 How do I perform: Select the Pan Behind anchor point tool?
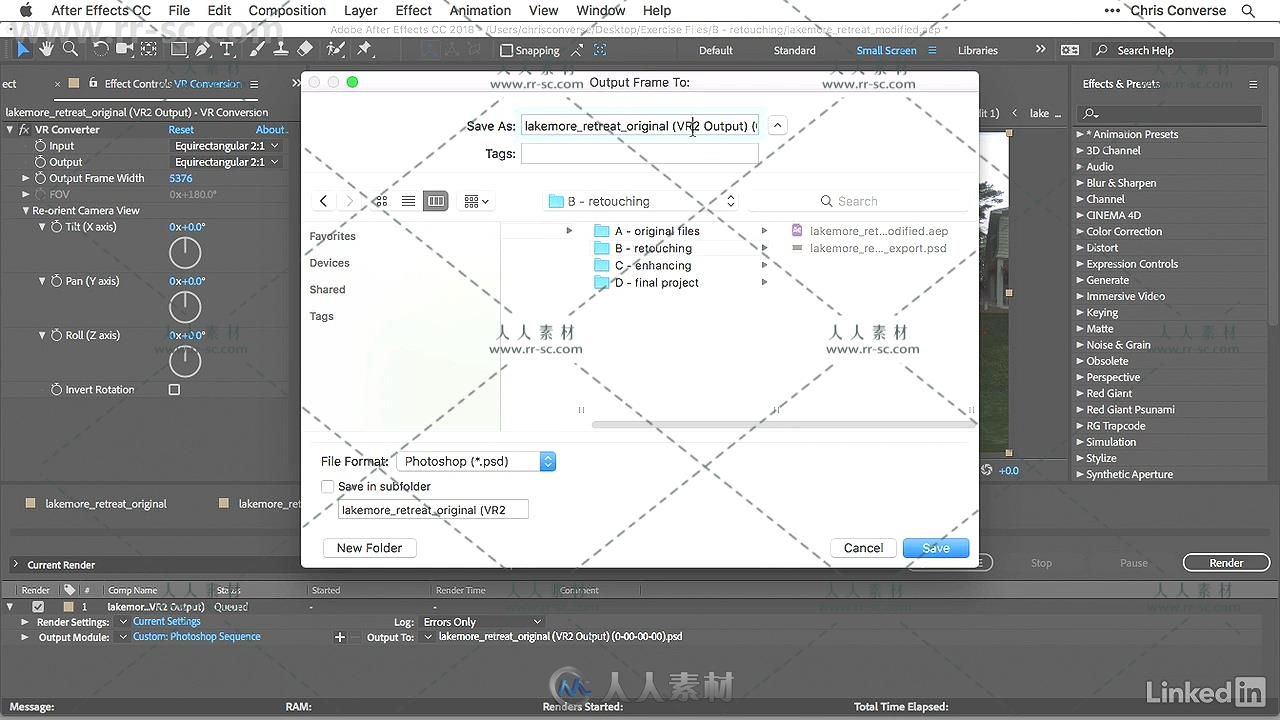[149, 49]
